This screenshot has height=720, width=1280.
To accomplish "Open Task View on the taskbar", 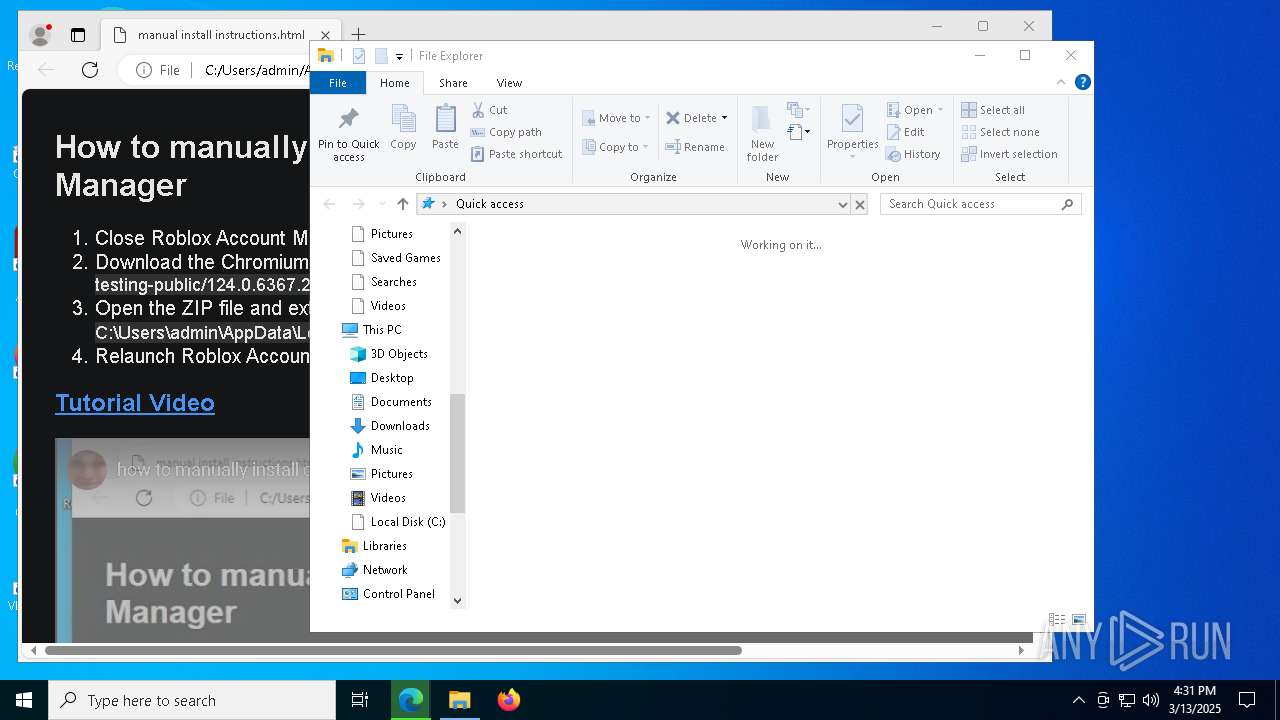I will coord(360,700).
